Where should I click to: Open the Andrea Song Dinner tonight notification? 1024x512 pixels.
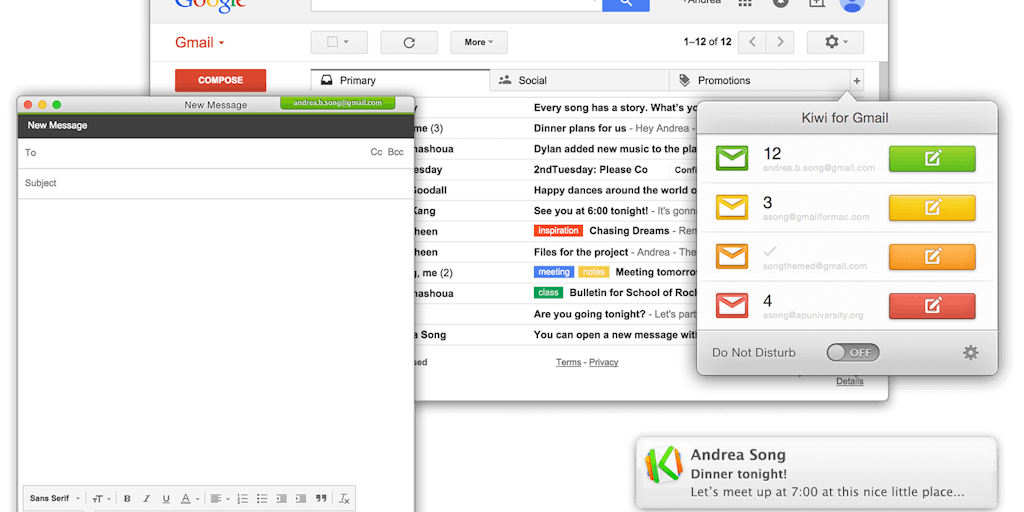pyautogui.click(x=816, y=473)
